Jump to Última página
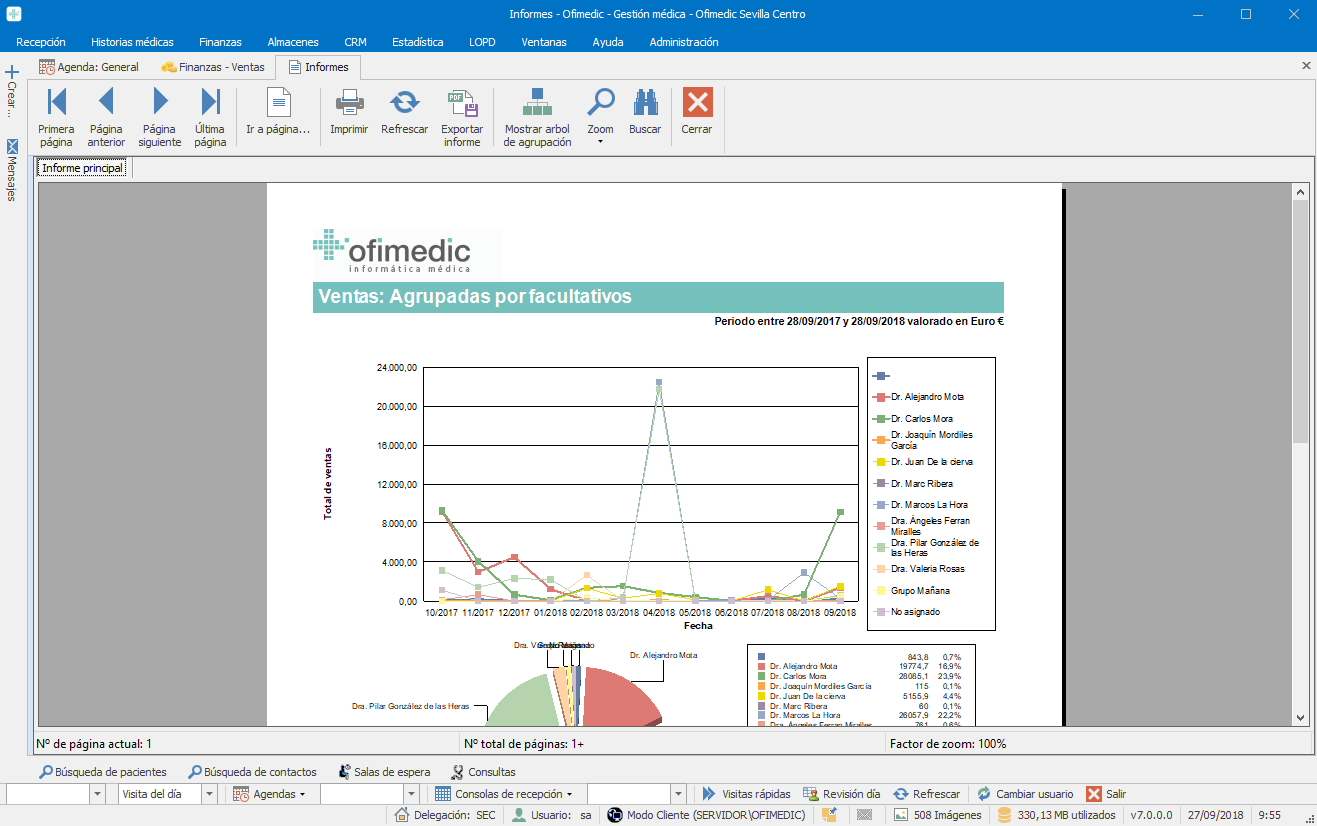Viewport: 1317px width, 826px height. [x=210, y=117]
